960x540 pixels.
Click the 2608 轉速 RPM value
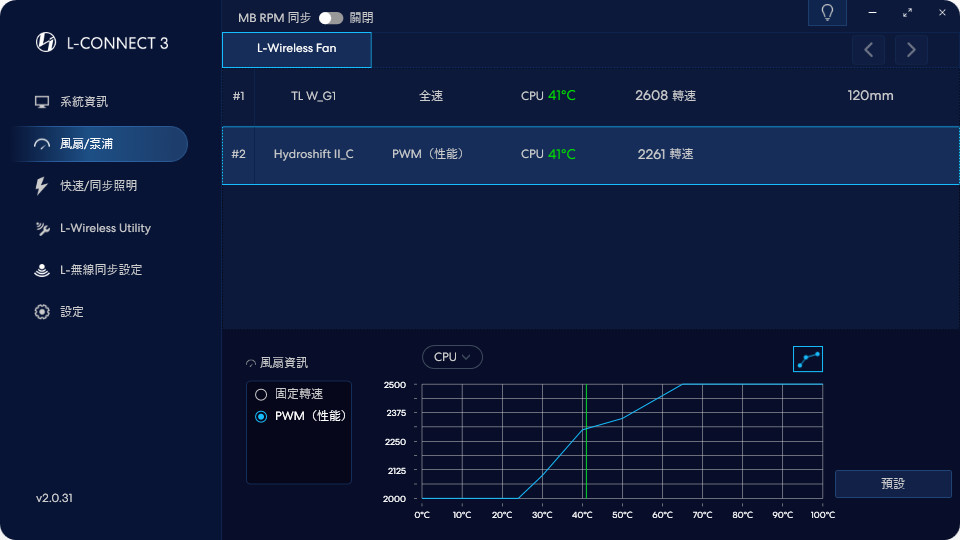(x=666, y=96)
